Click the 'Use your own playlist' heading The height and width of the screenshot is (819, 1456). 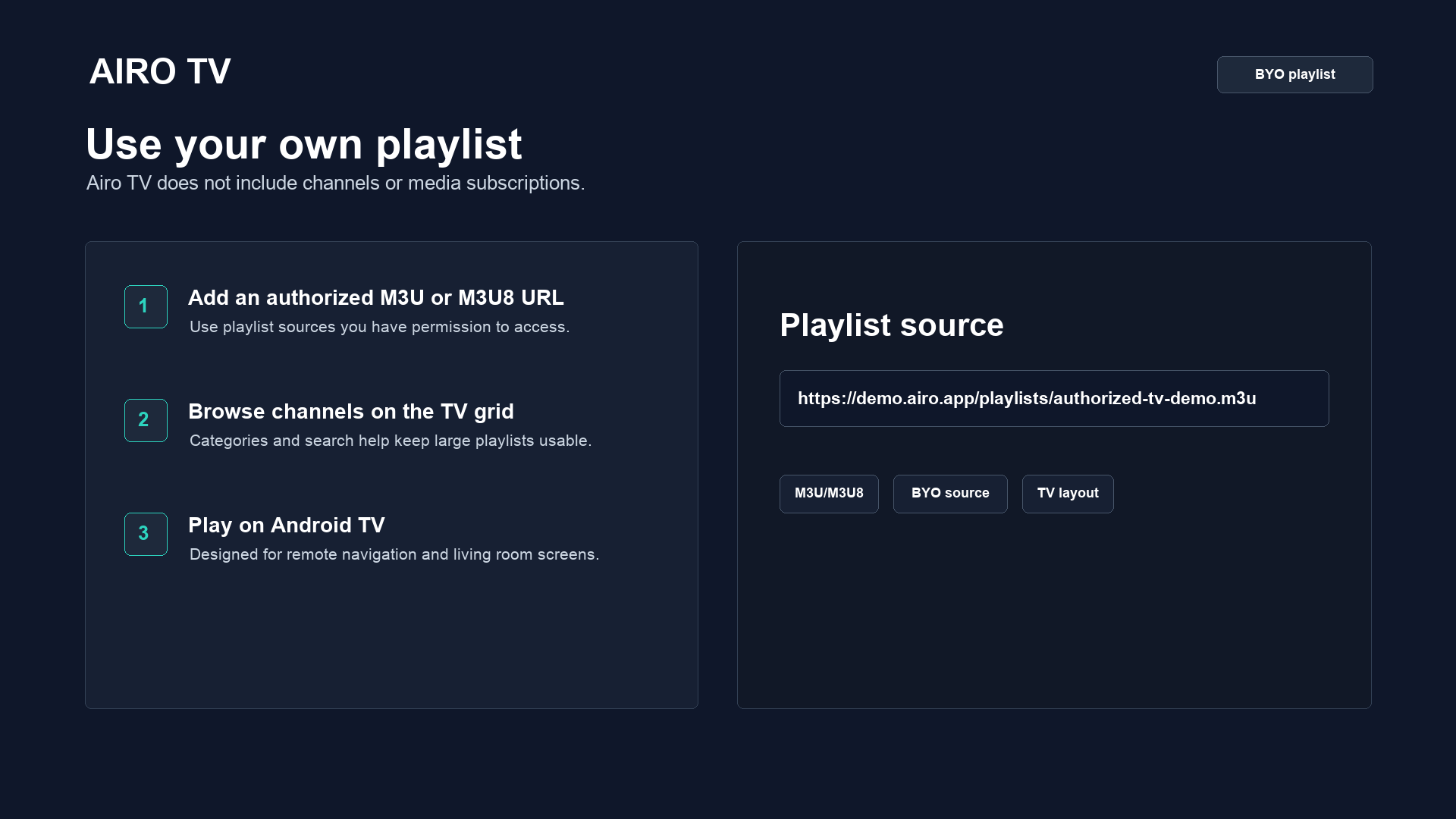coord(304,144)
